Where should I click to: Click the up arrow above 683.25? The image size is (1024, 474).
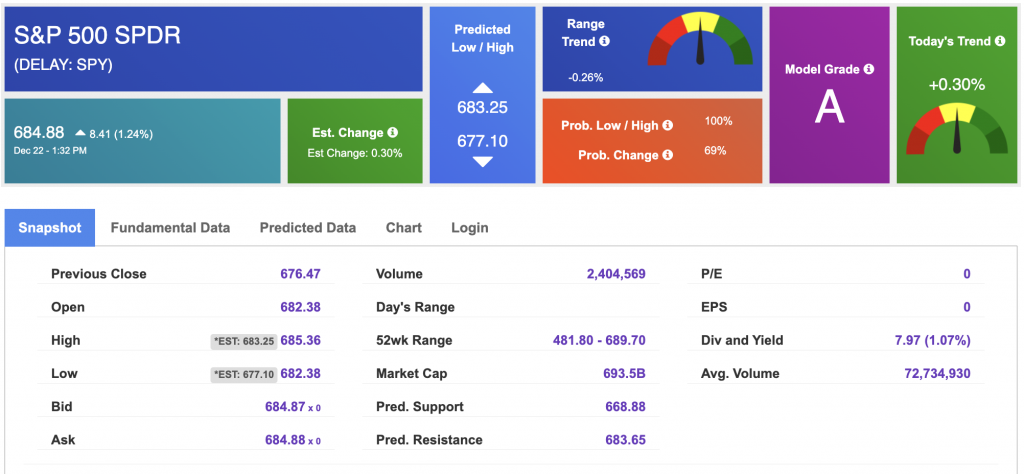pos(482,88)
